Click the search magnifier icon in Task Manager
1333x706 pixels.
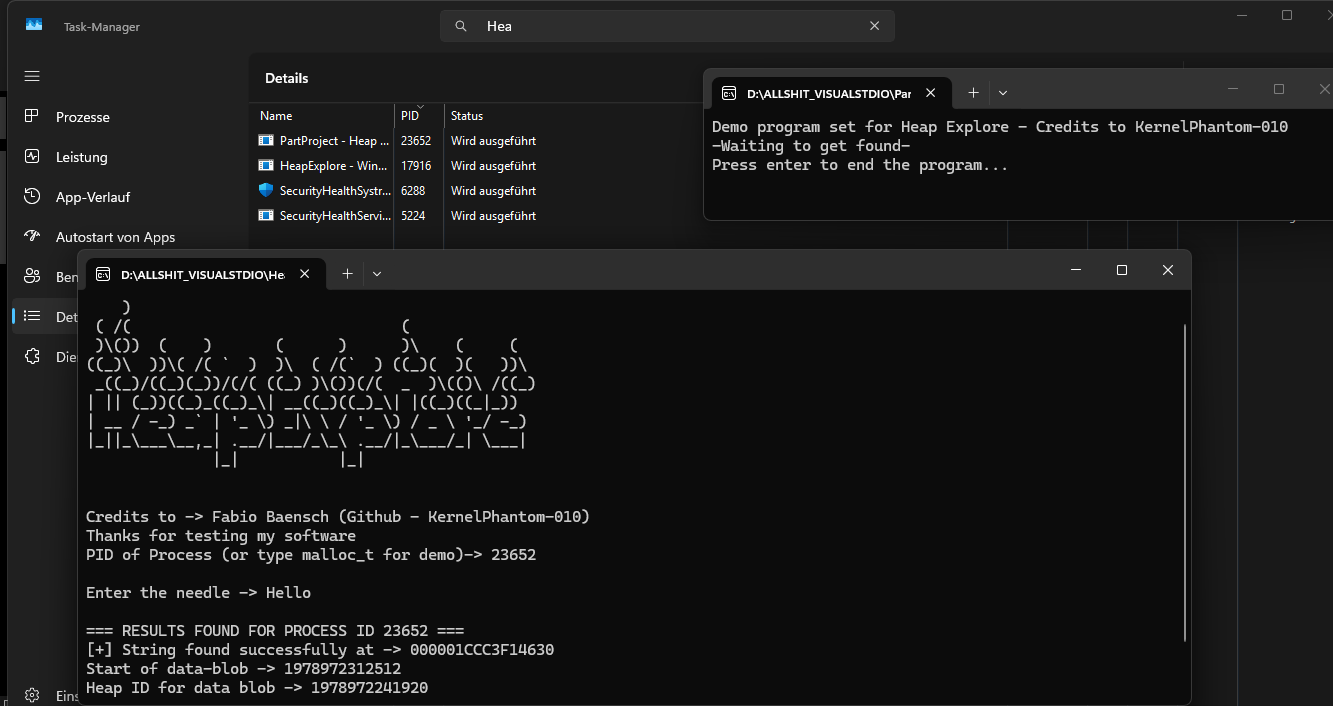[461, 26]
